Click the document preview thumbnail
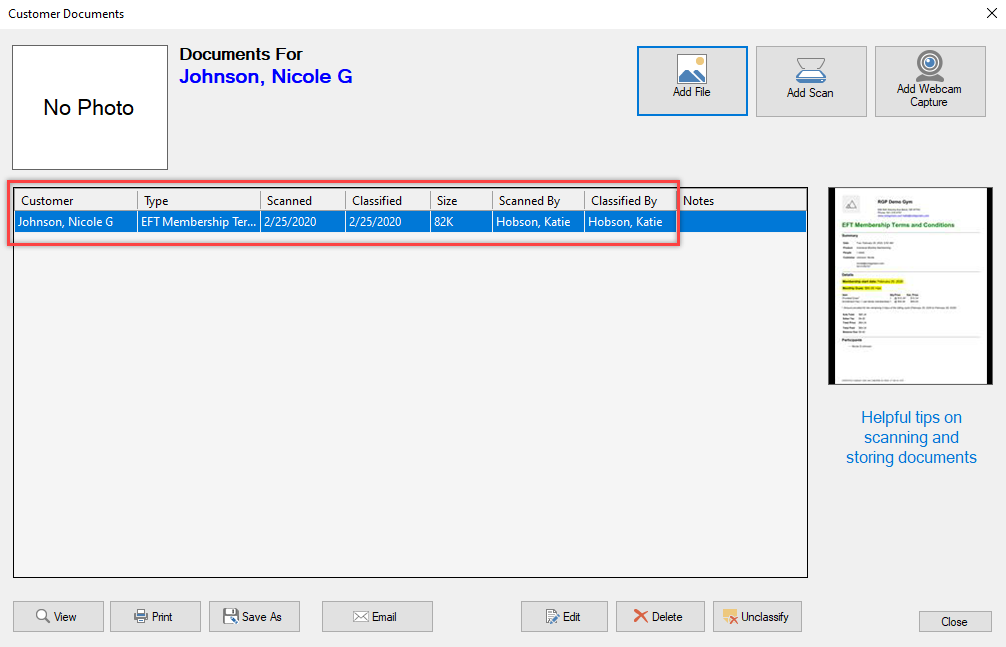The height and width of the screenshot is (647, 1006). point(910,286)
